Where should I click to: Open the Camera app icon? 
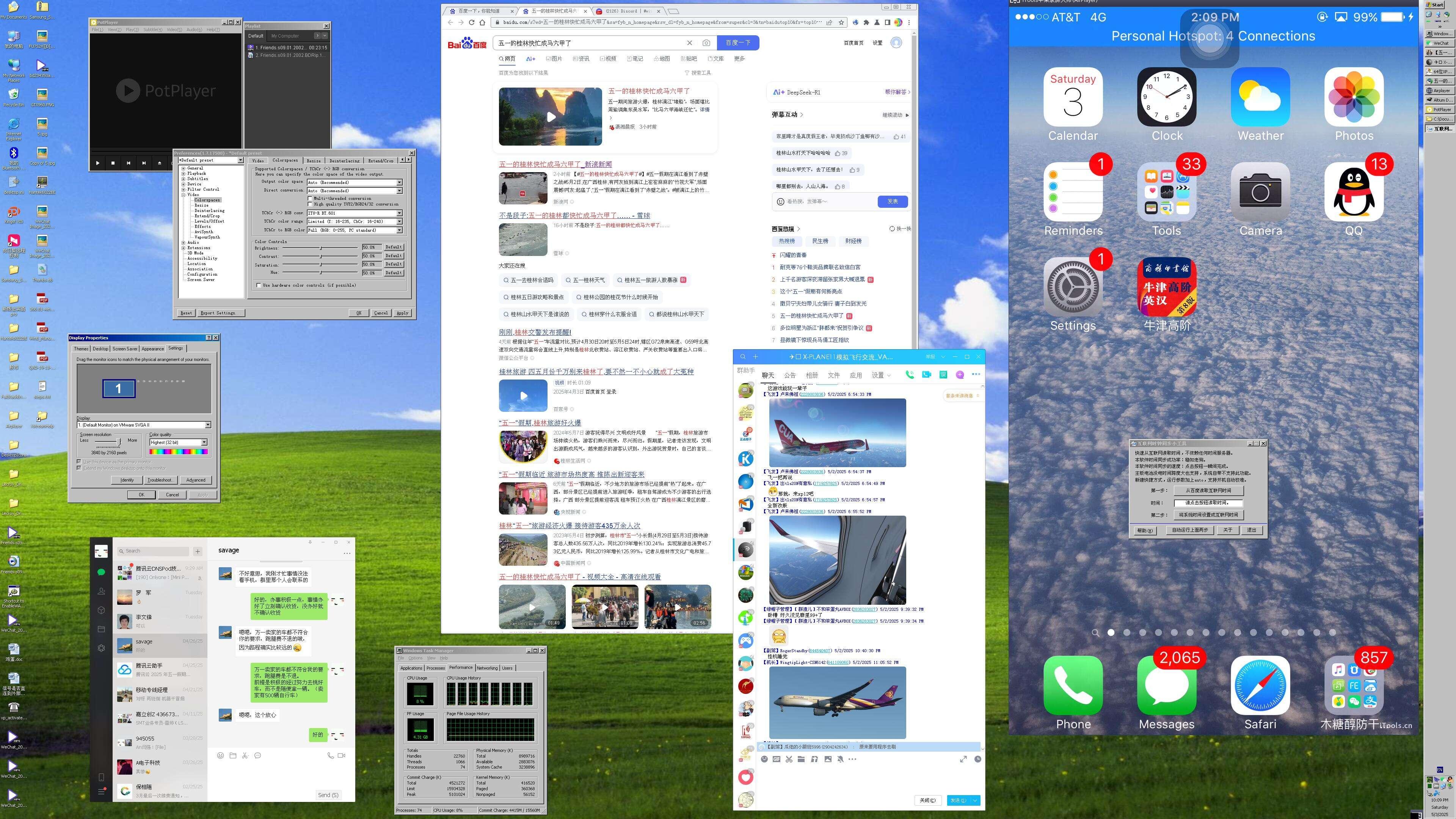pyautogui.click(x=1260, y=192)
